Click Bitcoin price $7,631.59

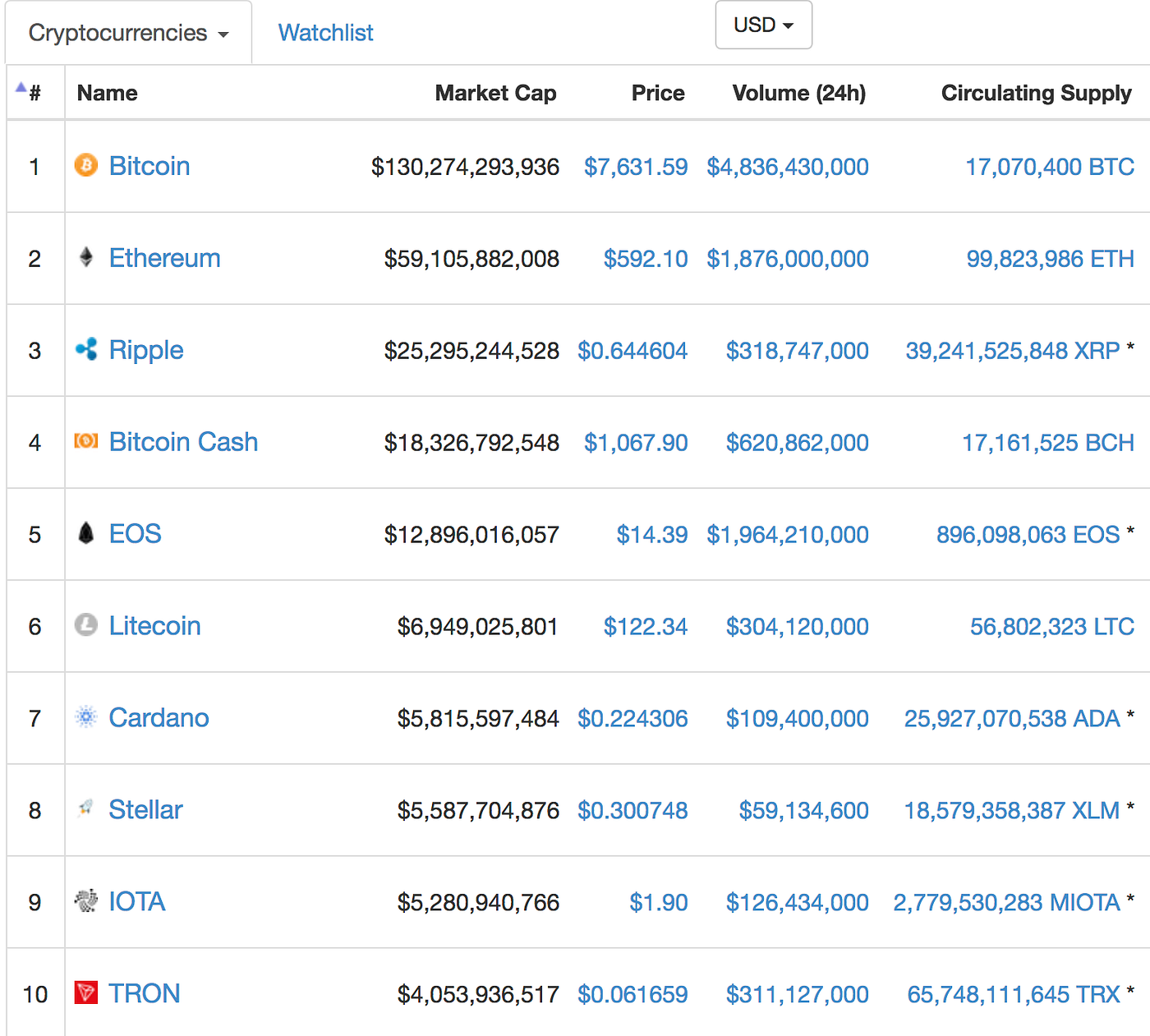pyautogui.click(x=636, y=167)
